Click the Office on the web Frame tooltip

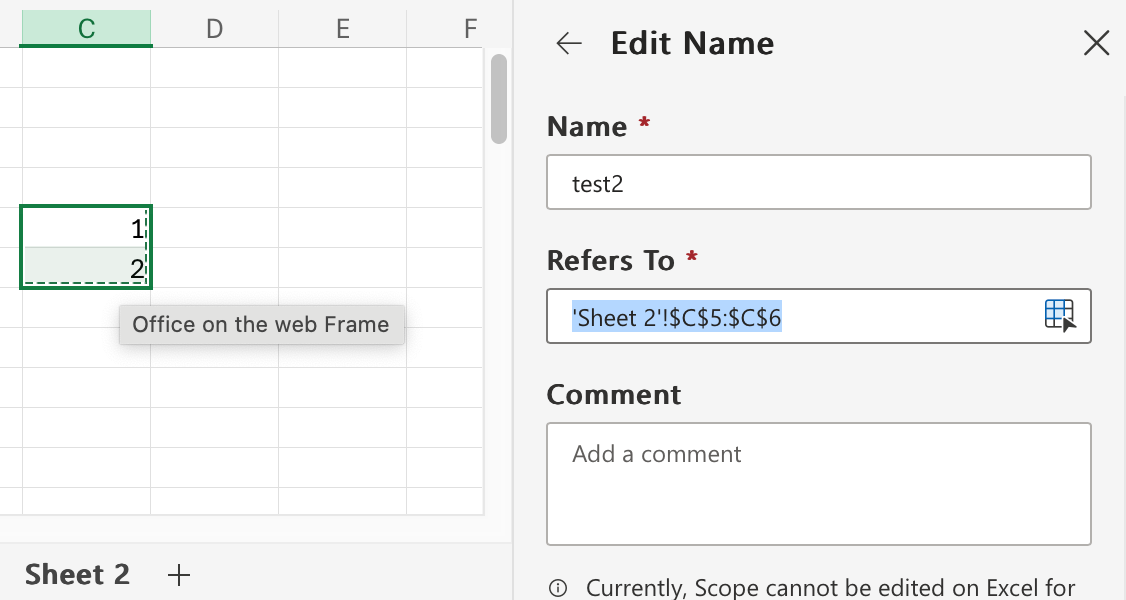tap(261, 325)
